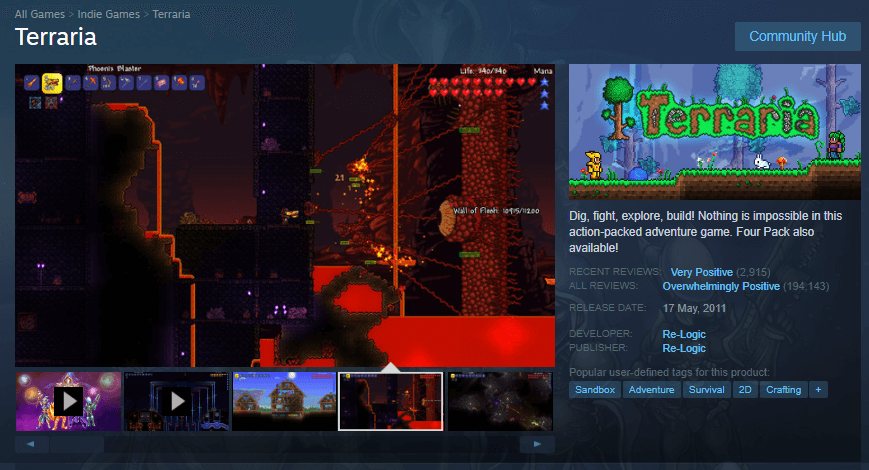Select the Adventure tag

click(651, 390)
